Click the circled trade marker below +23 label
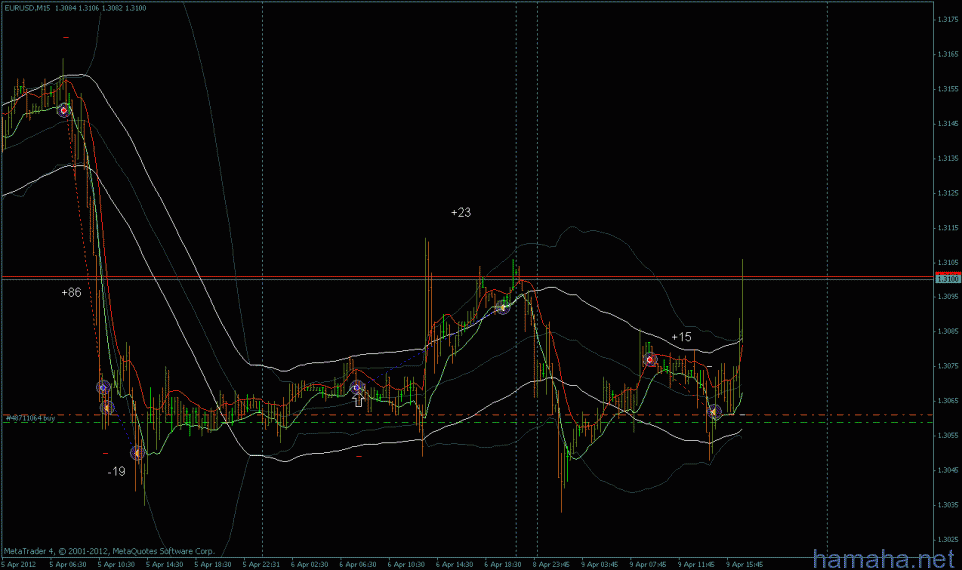962x570 pixels. tap(503, 308)
